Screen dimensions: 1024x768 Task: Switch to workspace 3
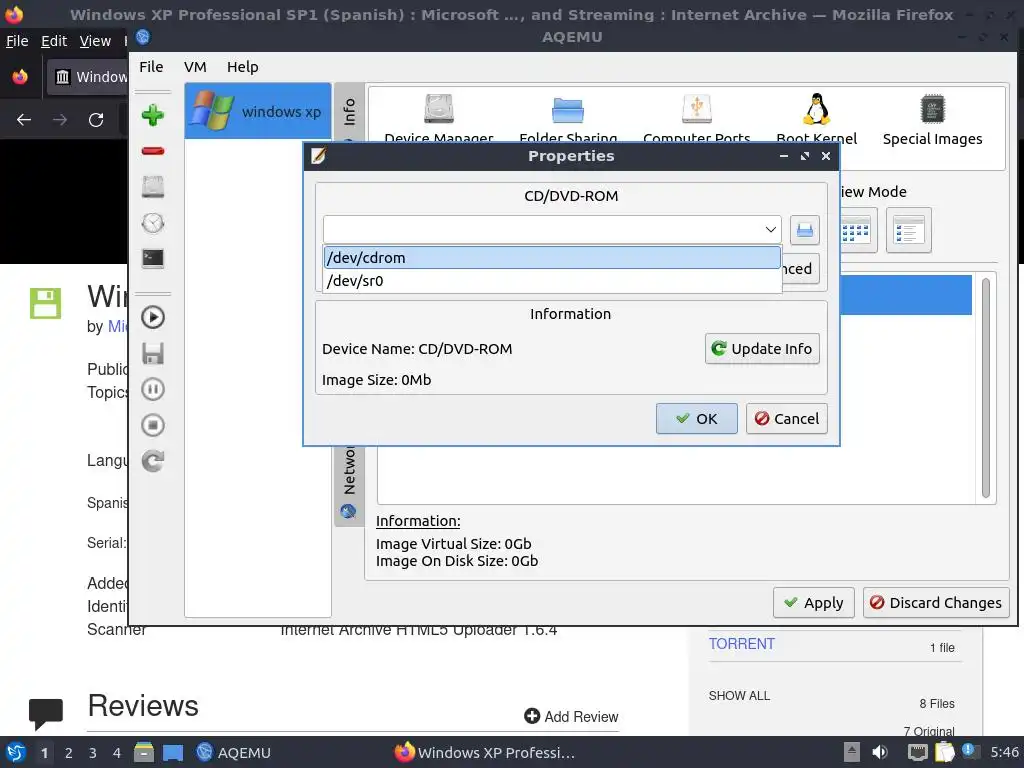[93, 753]
